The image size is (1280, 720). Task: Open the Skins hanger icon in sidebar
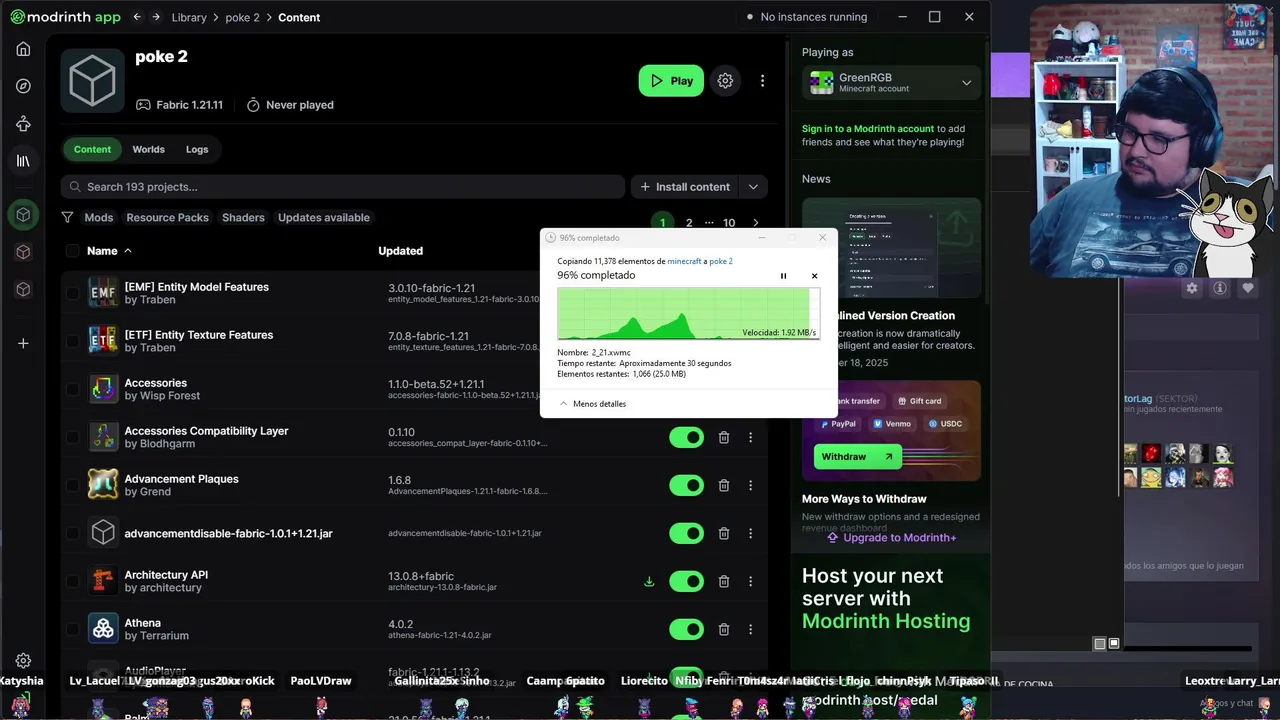(x=23, y=124)
